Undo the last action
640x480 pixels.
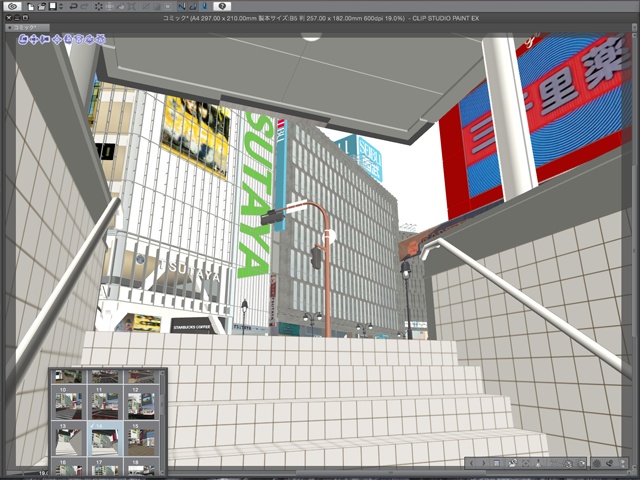click(x=73, y=6)
